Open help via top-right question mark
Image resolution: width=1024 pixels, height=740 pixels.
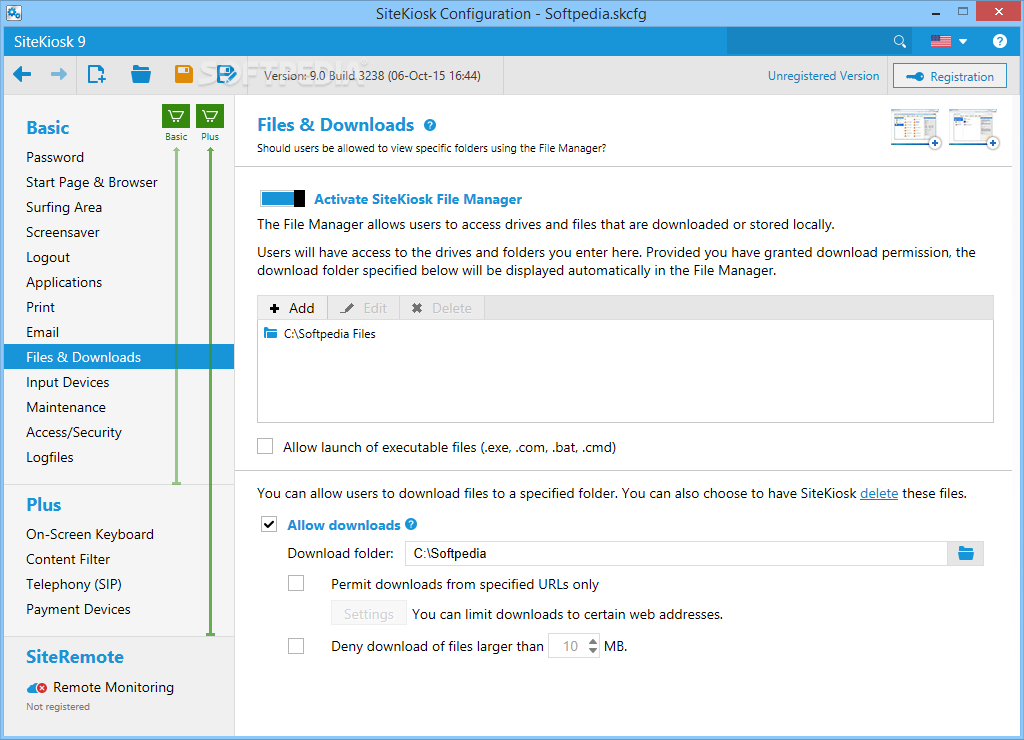click(999, 41)
